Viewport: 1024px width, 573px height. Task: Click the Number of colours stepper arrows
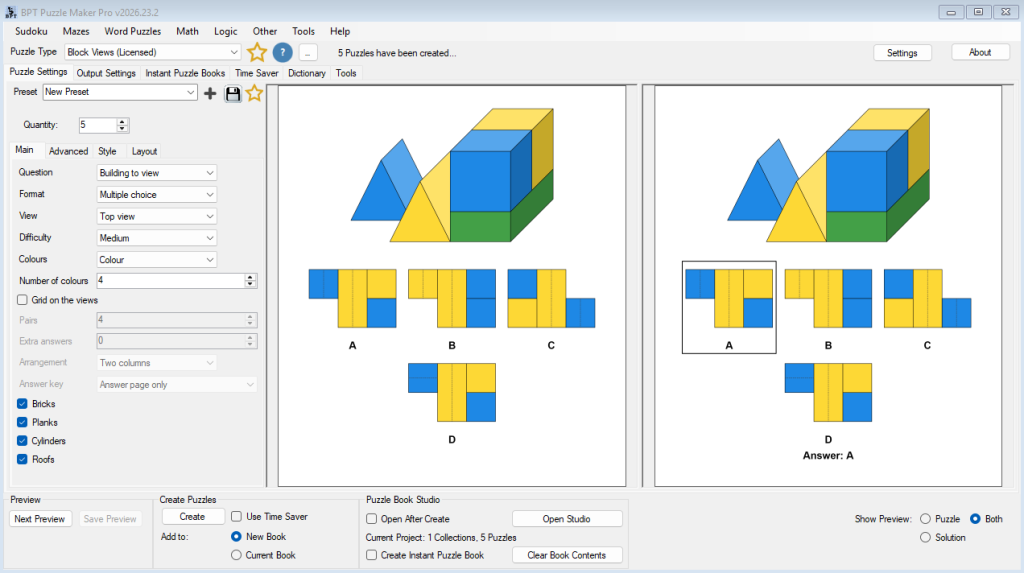click(x=250, y=280)
